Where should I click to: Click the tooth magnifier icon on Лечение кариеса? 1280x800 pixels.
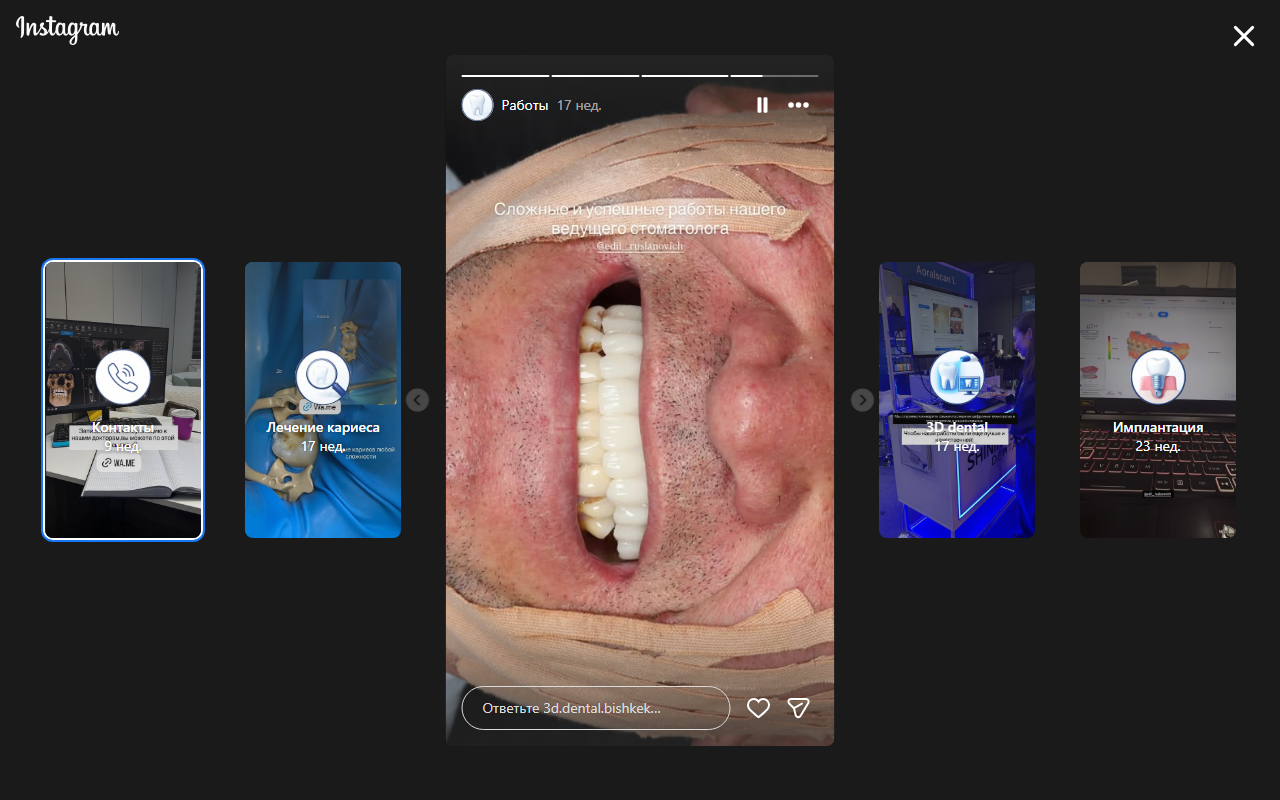(323, 377)
